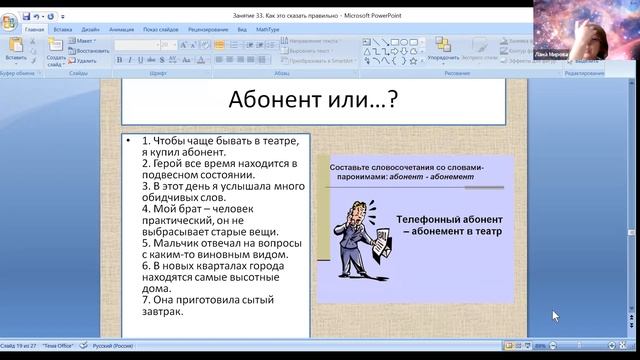
Task: Click the slide title Абонент или…?
Action: [x=313, y=99]
